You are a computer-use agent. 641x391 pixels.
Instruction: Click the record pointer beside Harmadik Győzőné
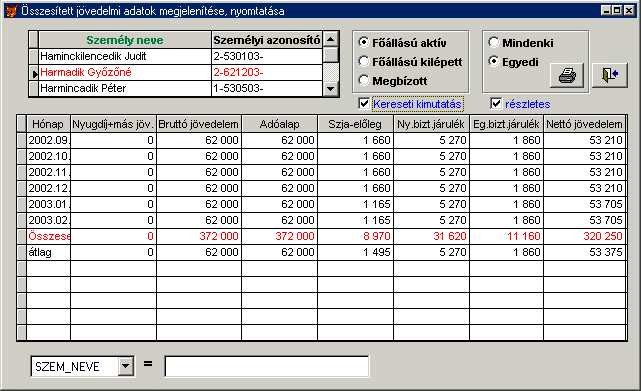click(34, 73)
